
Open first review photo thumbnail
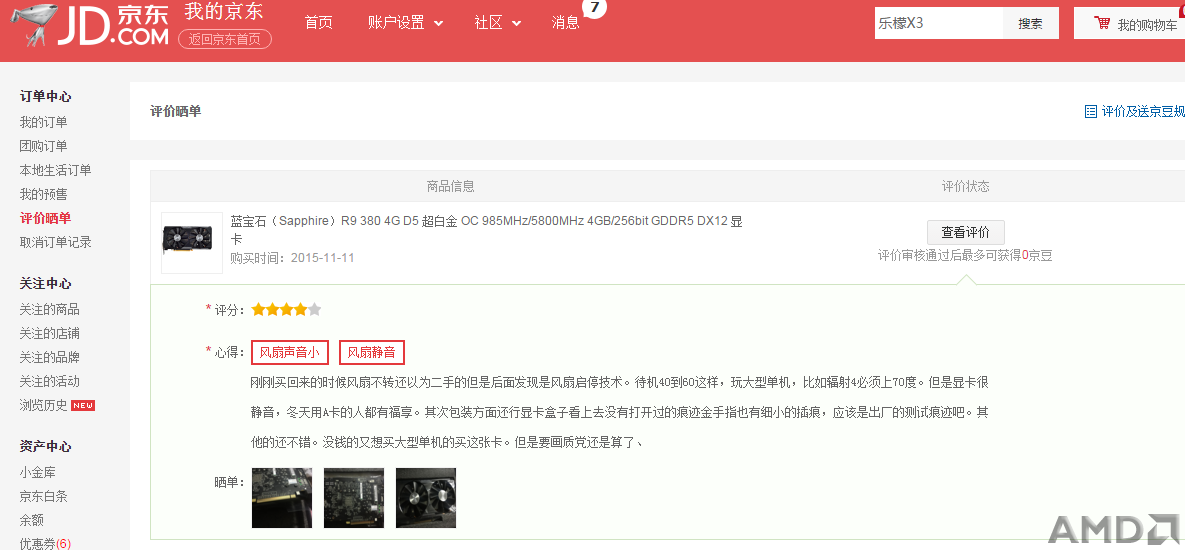(282, 498)
